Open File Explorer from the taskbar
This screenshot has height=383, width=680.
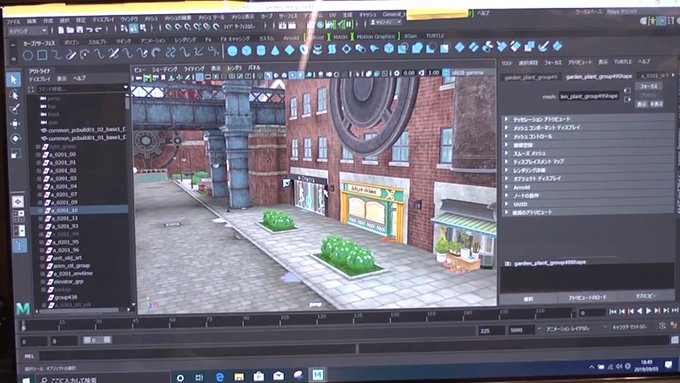239,377
